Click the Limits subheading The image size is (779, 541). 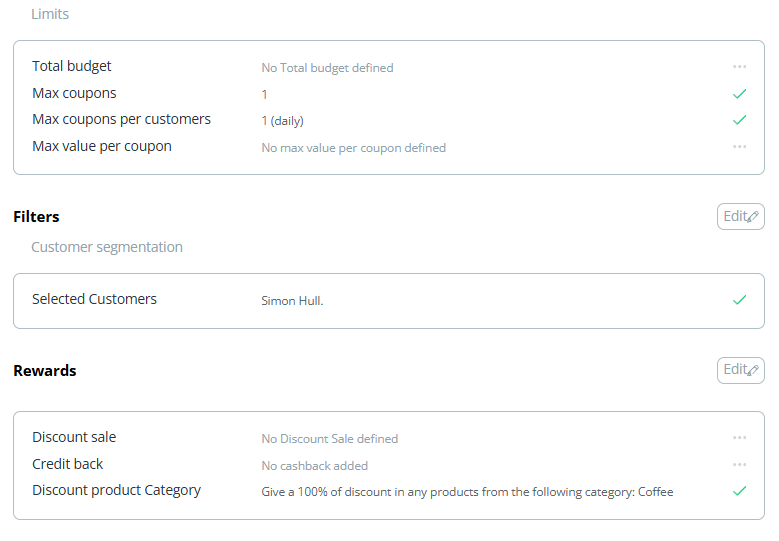(x=50, y=14)
